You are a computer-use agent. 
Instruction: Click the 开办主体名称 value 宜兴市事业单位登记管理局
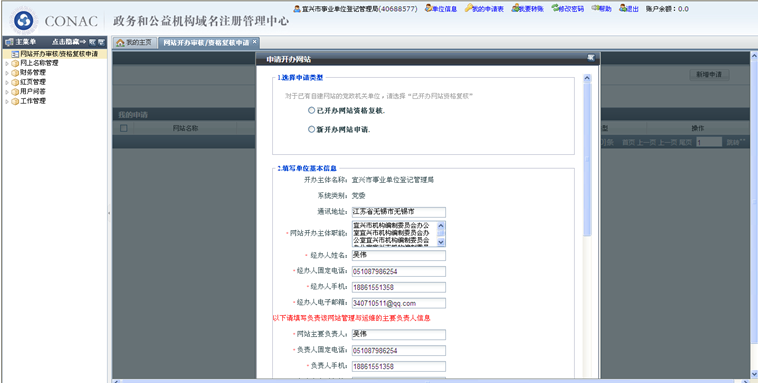point(393,180)
